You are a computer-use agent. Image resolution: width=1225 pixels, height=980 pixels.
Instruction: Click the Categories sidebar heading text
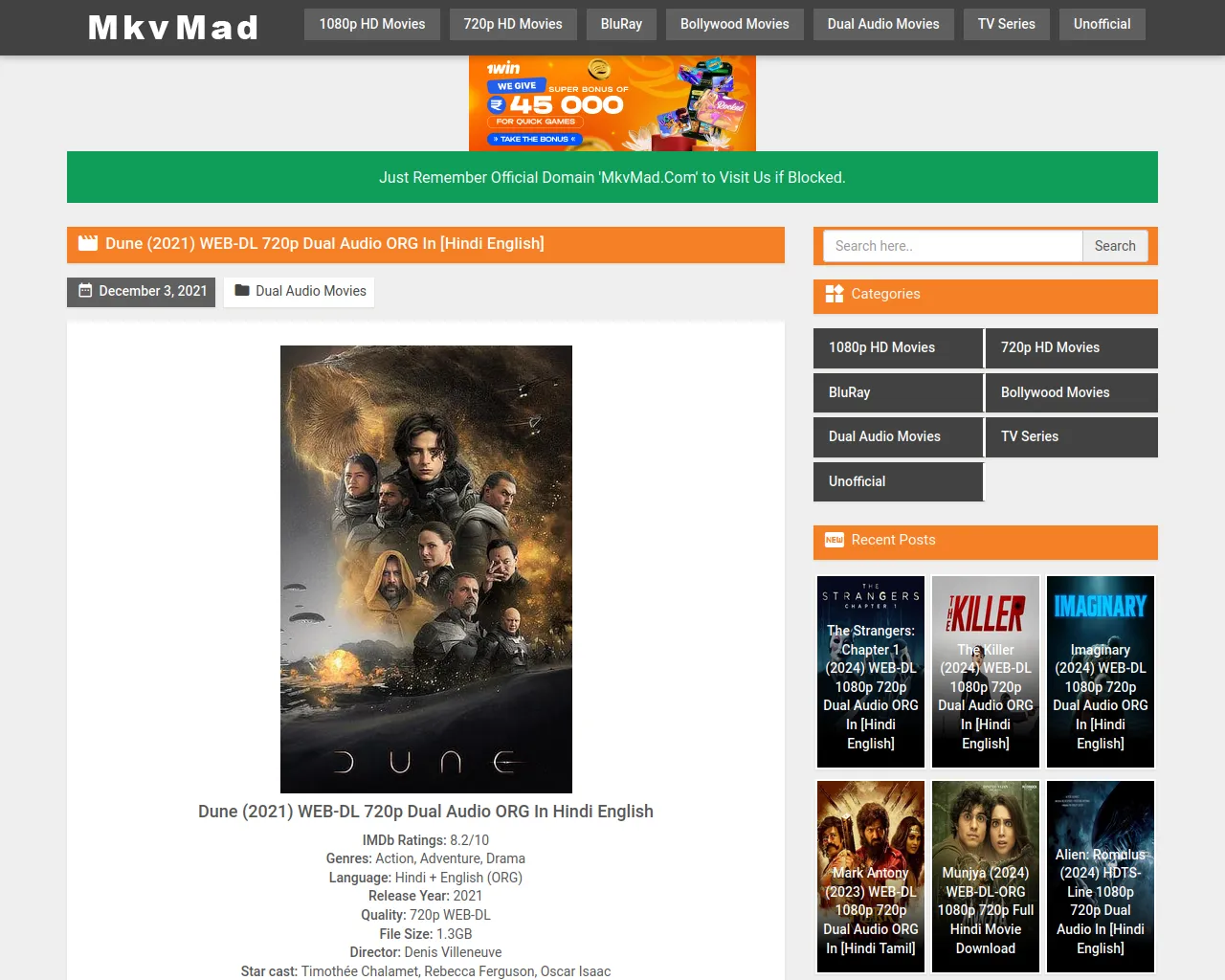[885, 294]
